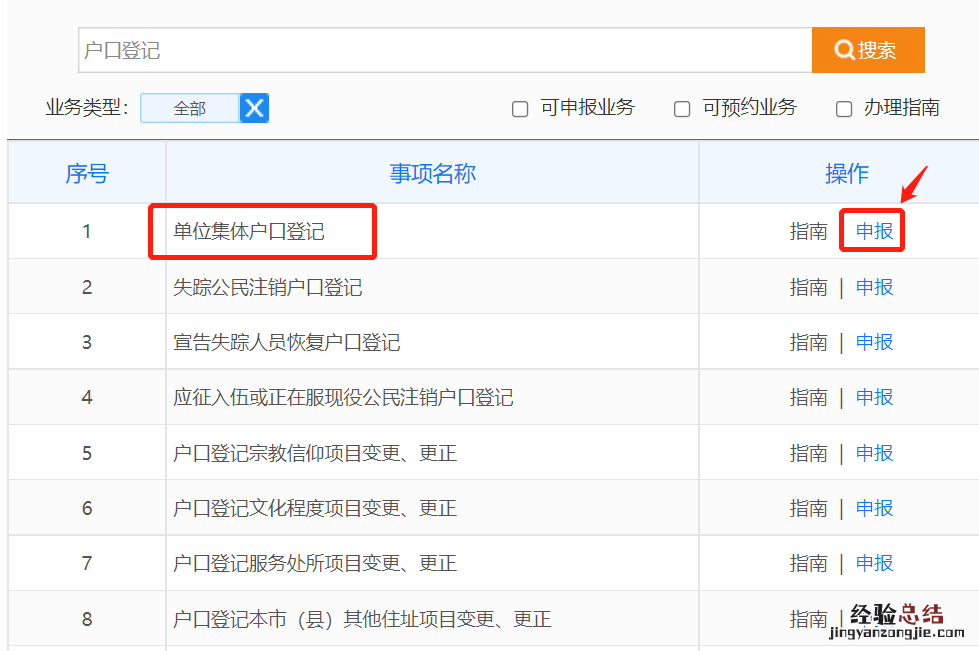Image resolution: width=979 pixels, height=651 pixels.
Task: Enable the 可申报业务 checkbox
Action: click(520, 109)
